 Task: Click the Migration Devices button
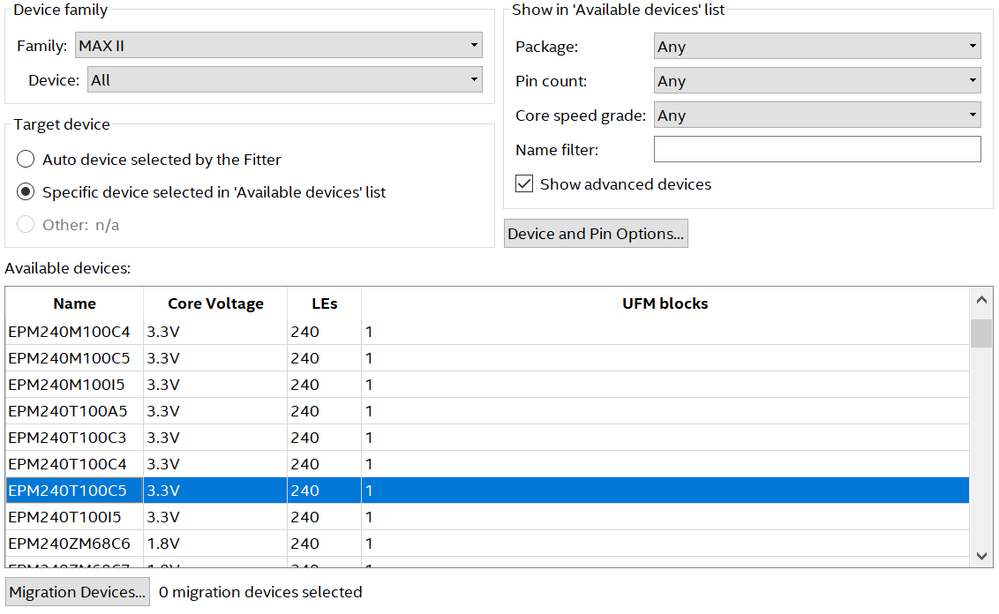click(x=77, y=592)
